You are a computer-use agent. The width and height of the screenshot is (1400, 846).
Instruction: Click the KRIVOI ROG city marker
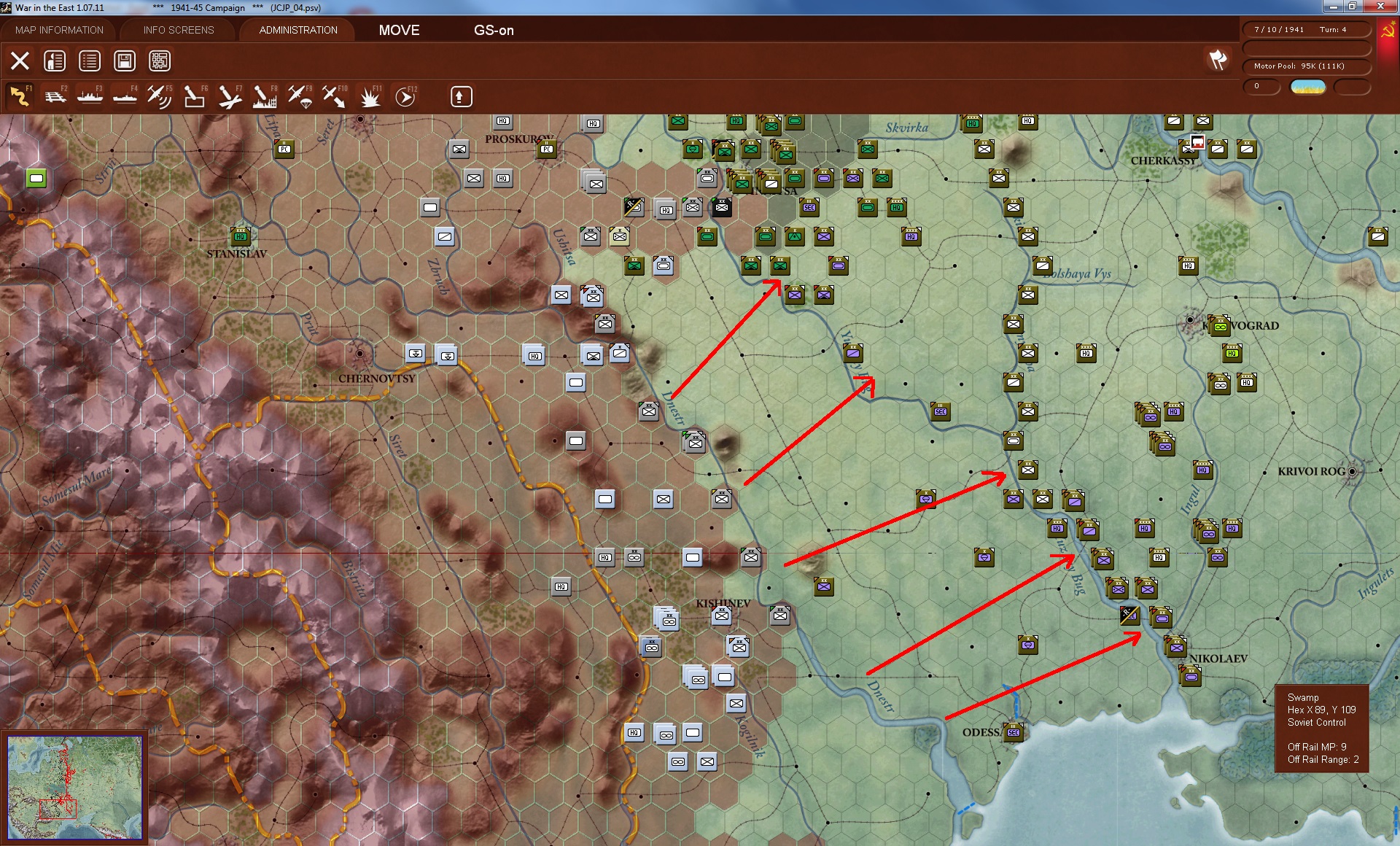pos(1352,472)
